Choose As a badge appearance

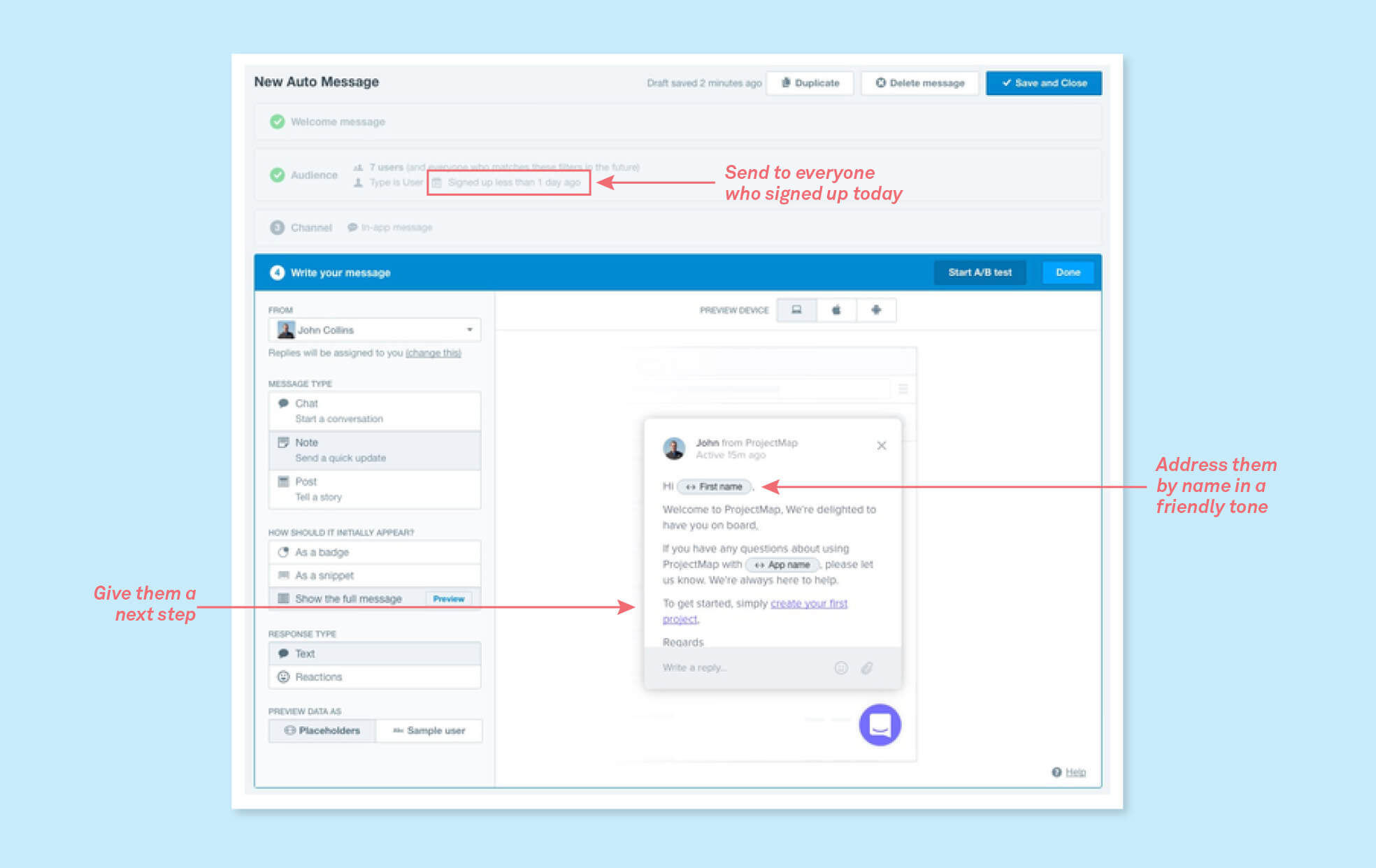click(375, 552)
